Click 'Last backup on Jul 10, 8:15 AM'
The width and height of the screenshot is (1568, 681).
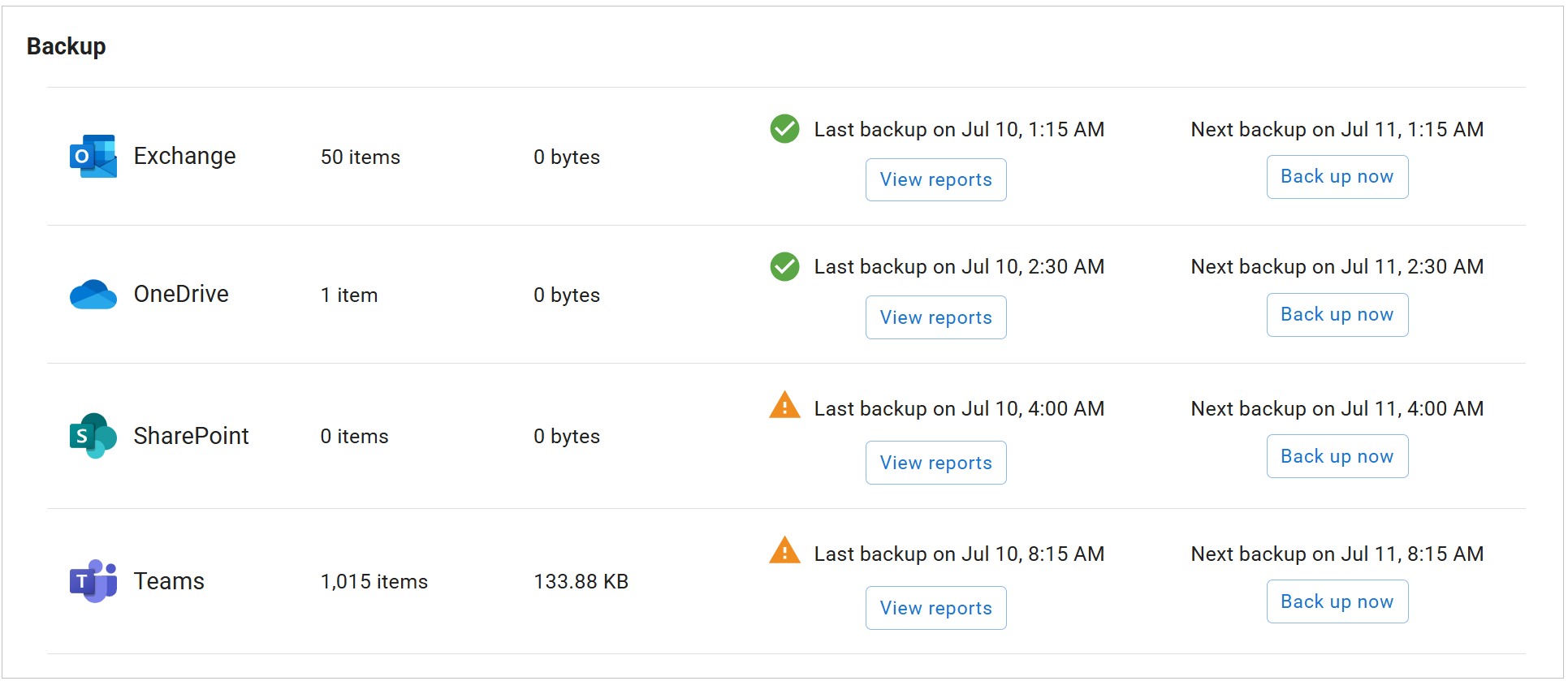pos(959,554)
